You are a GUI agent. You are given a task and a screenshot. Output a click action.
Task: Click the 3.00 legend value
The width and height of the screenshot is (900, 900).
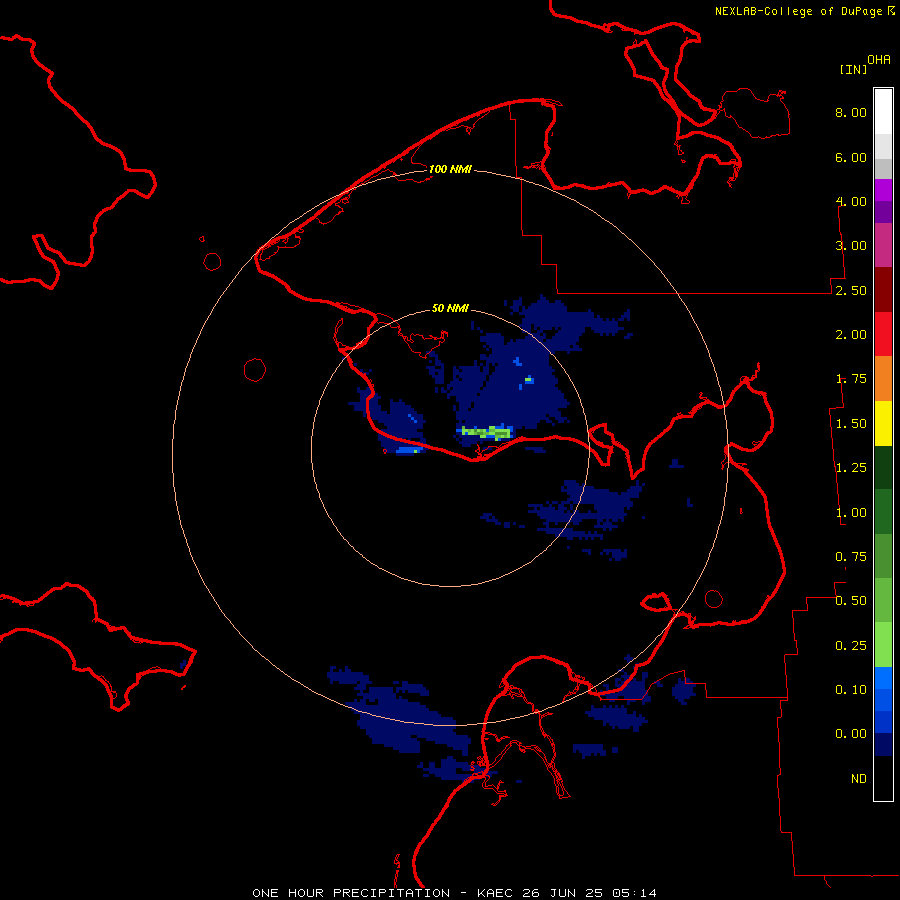coord(851,246)
